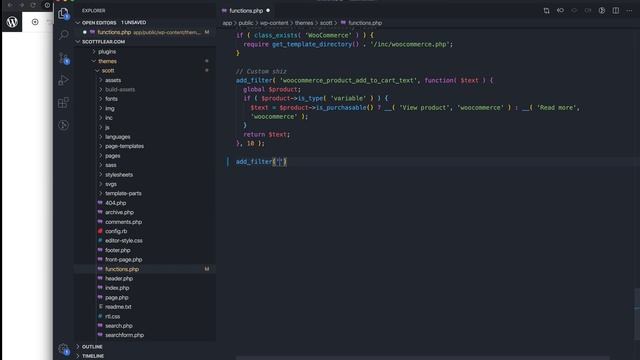This screenshot has height=360, width=640.
Task: Open archive.php in the explorer
Action: point(119,212)
